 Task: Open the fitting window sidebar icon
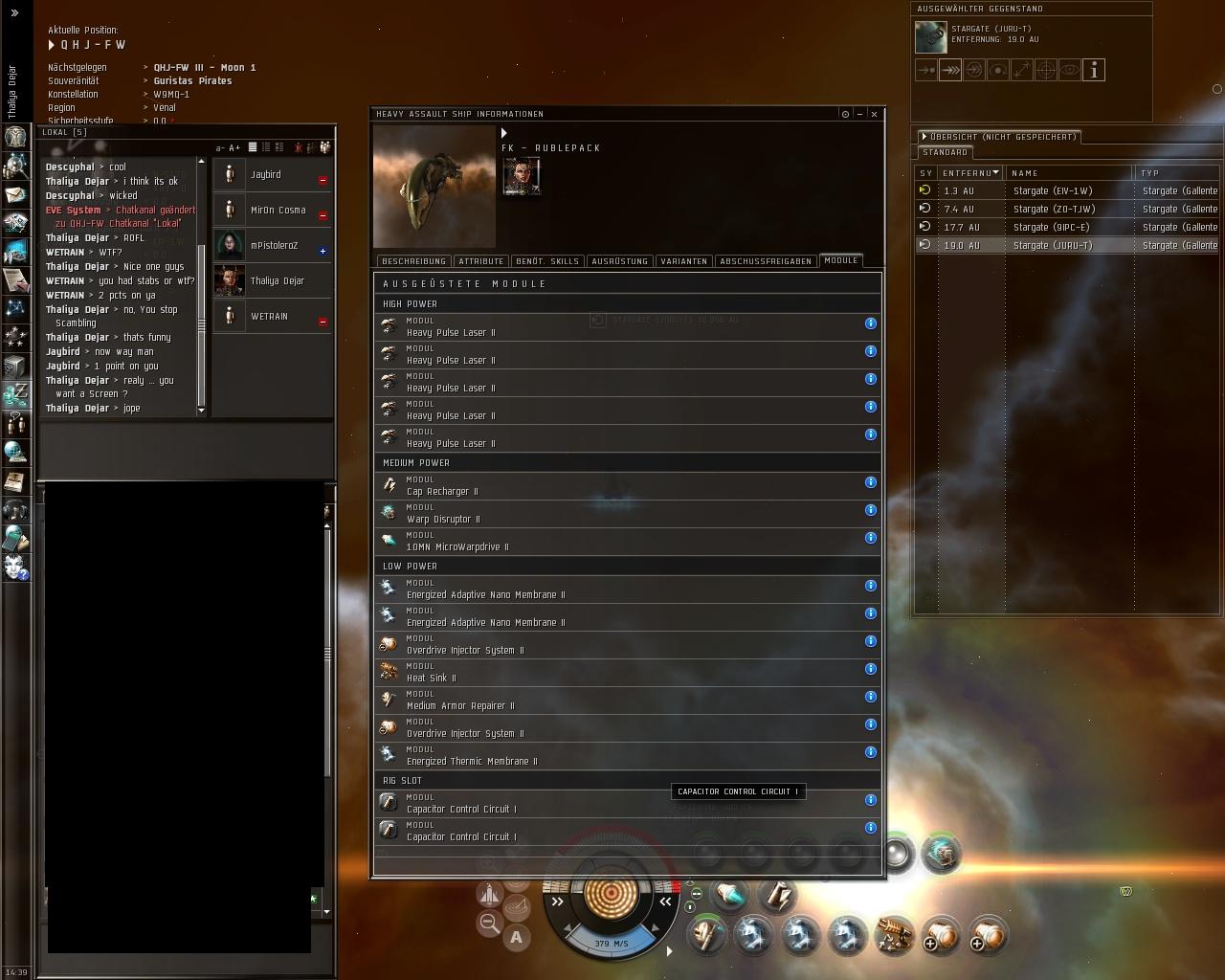pyautogui.click(x=15, y=223)
